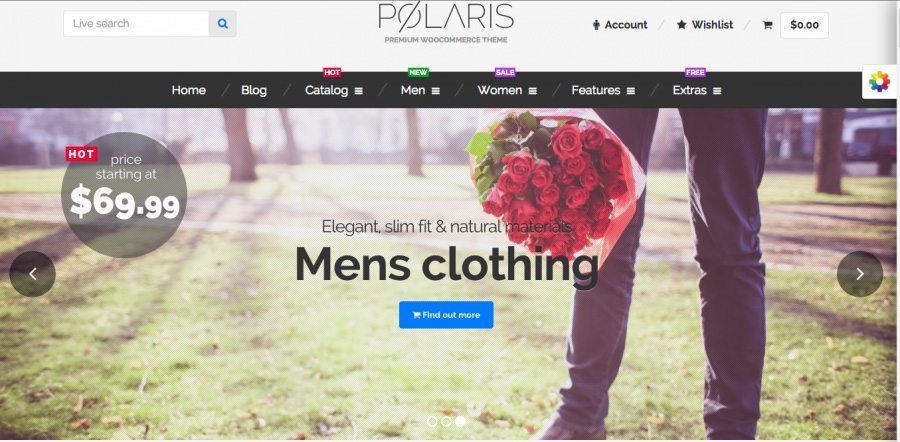900x442 pixels.
Task: Go to previous slide arrow
Action: [x=33, y=274]
